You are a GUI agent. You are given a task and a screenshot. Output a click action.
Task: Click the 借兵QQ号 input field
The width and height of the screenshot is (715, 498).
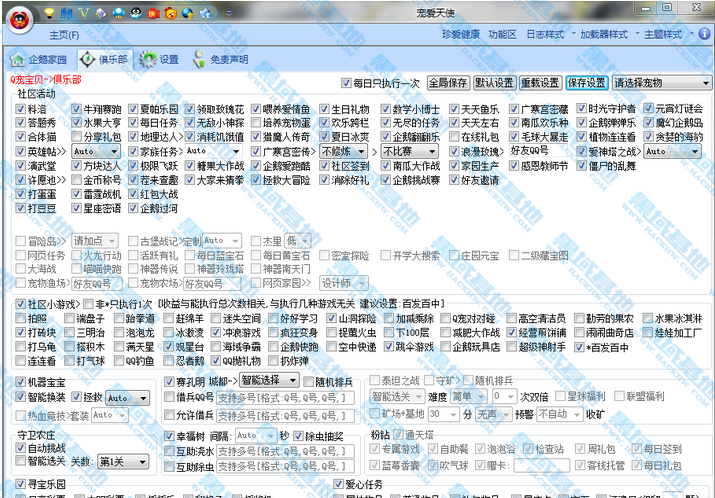285,398
